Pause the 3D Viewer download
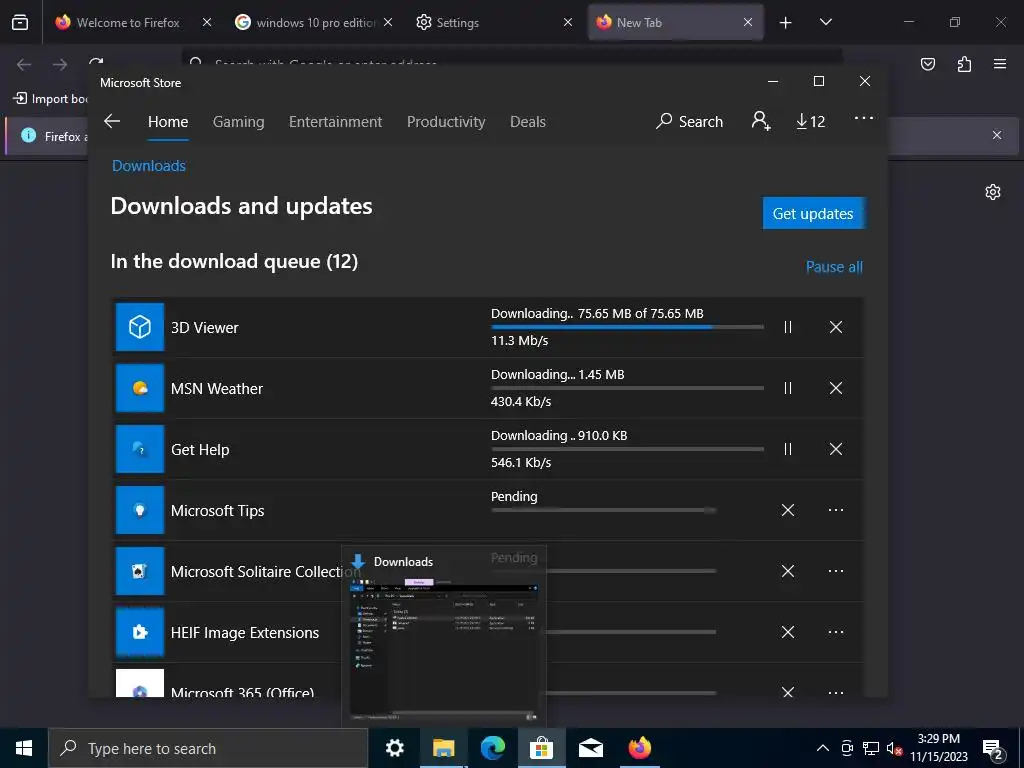 pyautogui.click(x=788, y=327)
